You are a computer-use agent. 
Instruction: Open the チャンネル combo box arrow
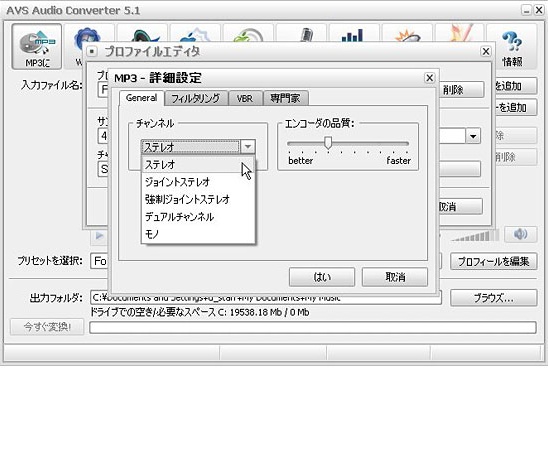(248, 147)
